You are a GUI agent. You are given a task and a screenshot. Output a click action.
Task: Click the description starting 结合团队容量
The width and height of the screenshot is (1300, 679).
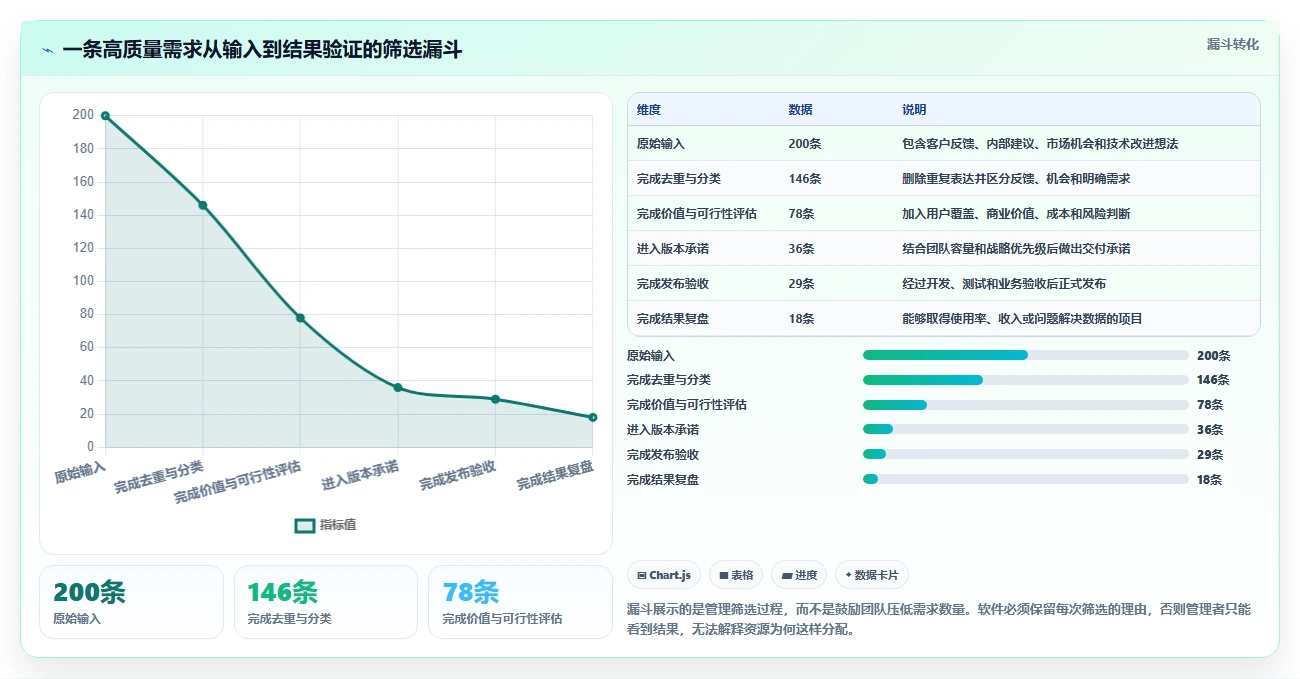pos(1016,249)
